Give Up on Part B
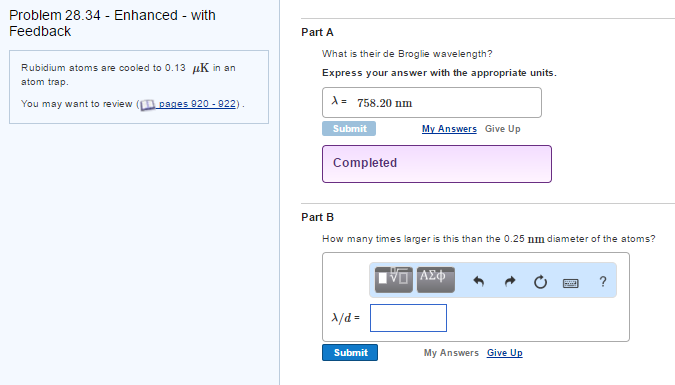The height and width of the screenshot is (385, 675). 505,353
